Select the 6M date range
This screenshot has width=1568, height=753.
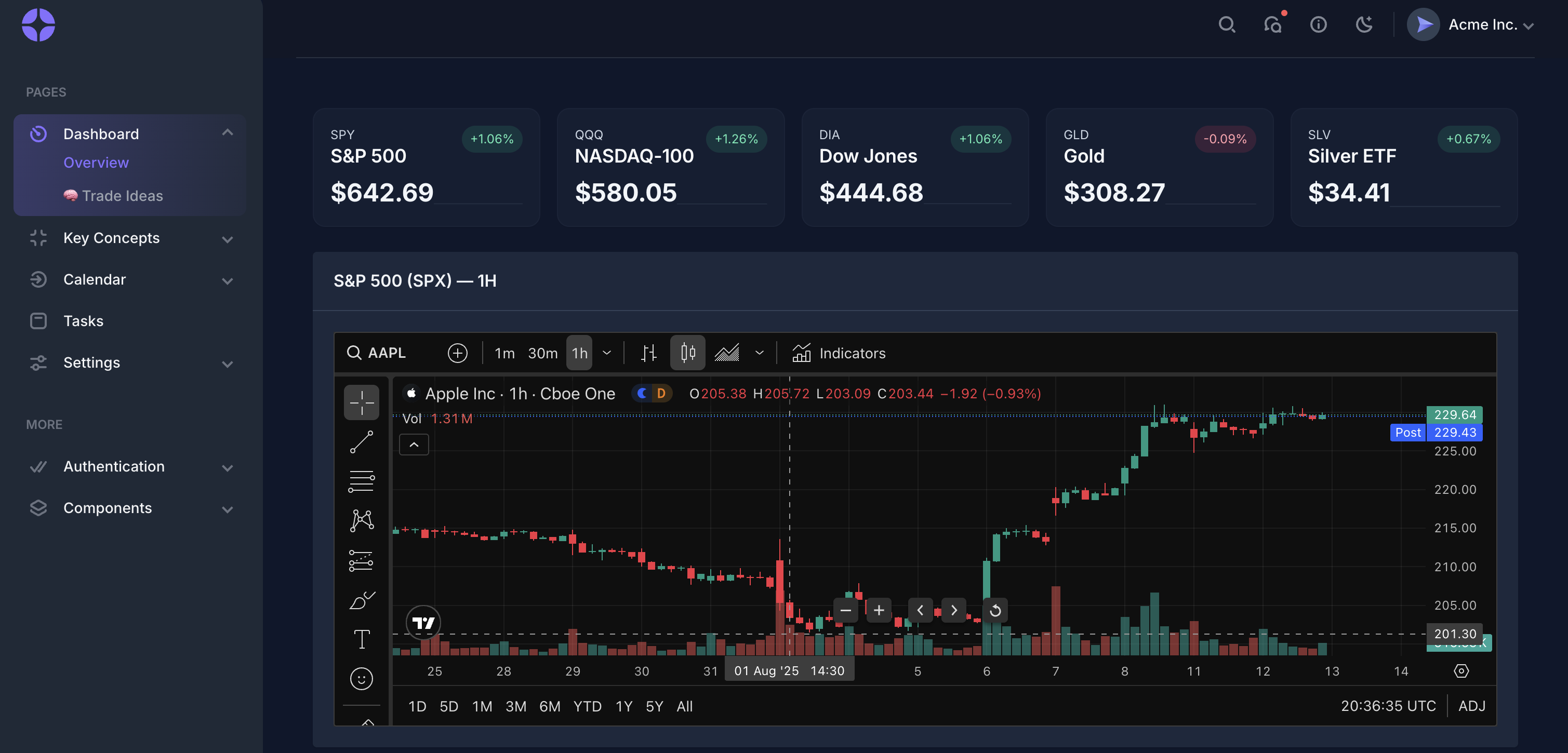[550, 706]
